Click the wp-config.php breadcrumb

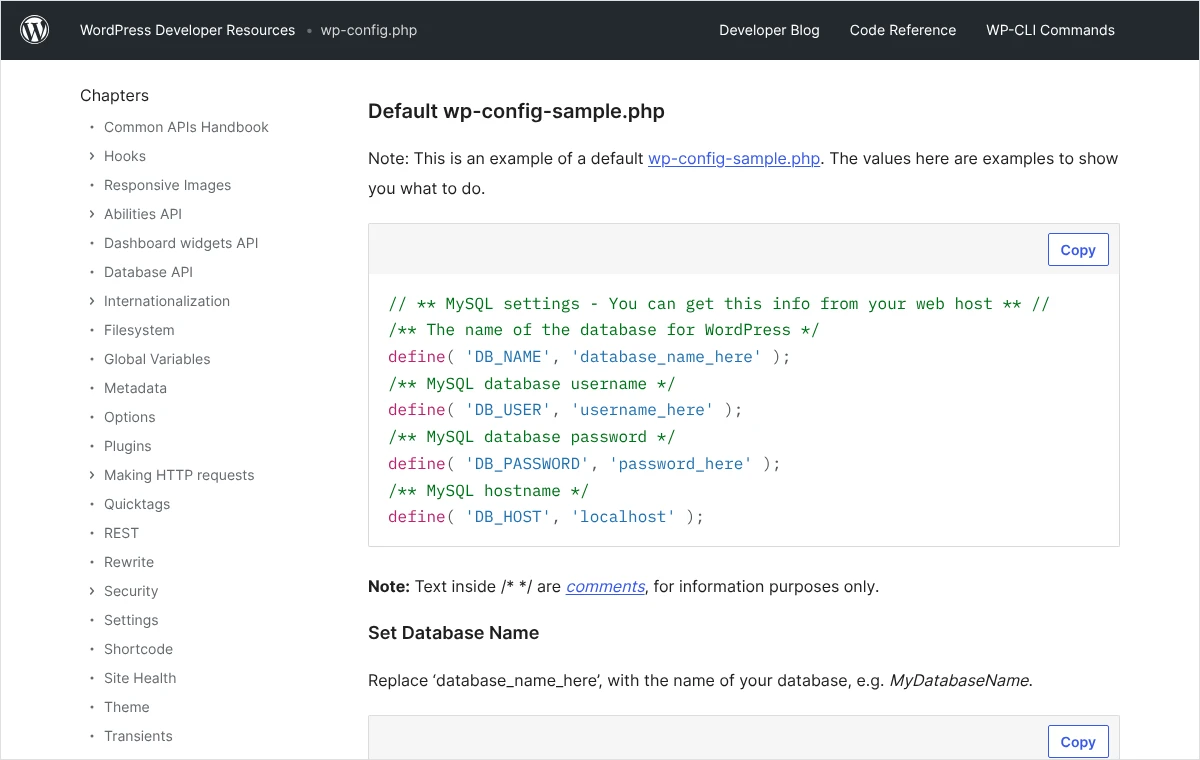(369, 30)
